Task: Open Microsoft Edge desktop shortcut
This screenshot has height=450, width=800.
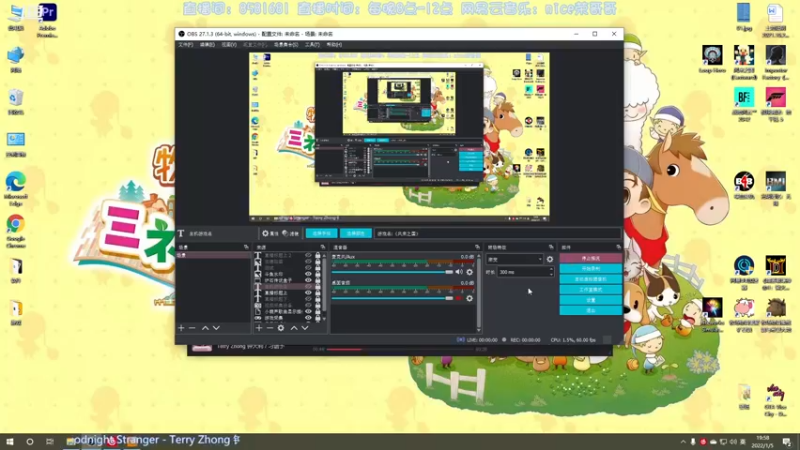Action: tap(15, 189)
